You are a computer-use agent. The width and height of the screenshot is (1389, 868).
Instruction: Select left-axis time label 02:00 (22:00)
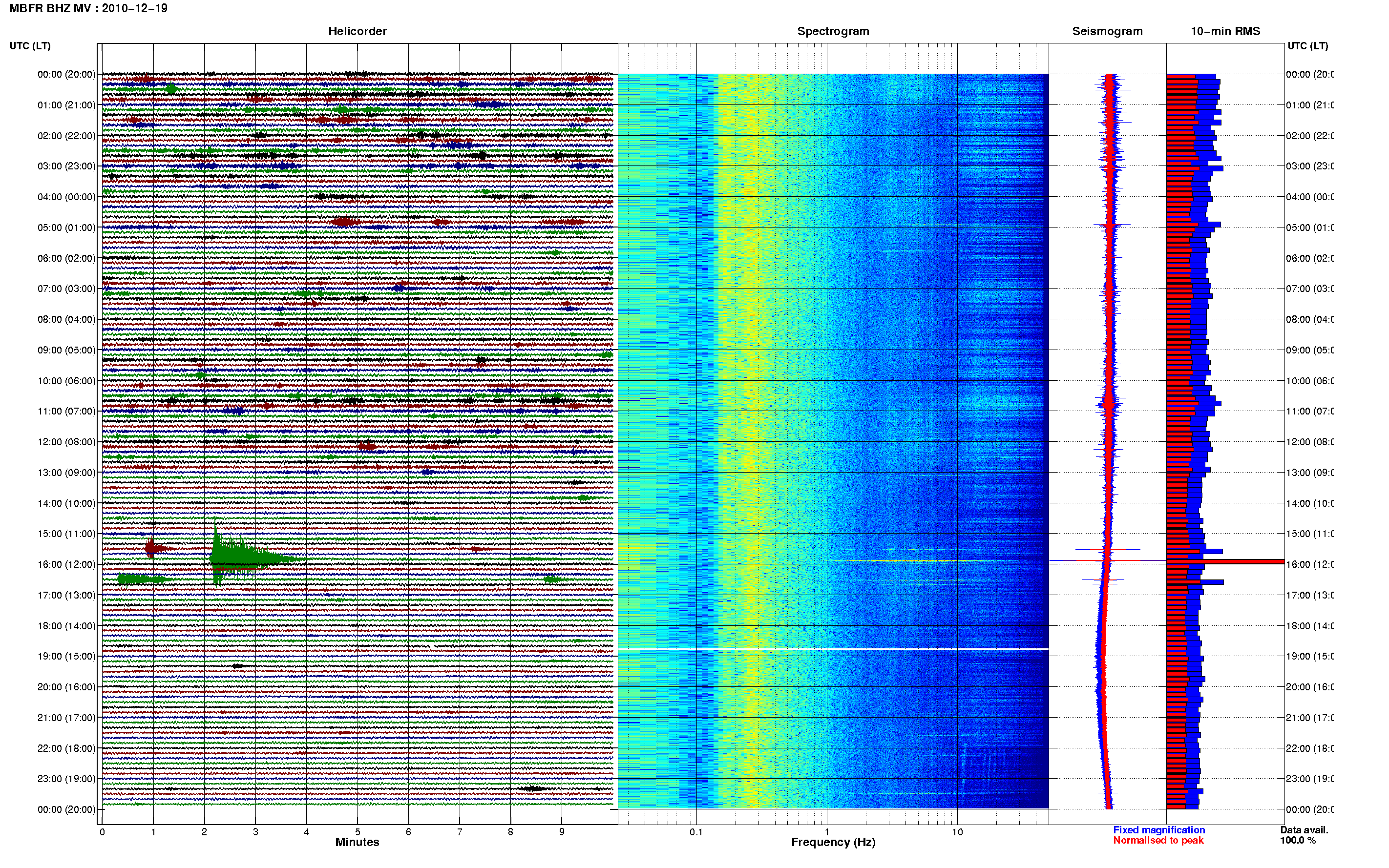click(66, 136)
